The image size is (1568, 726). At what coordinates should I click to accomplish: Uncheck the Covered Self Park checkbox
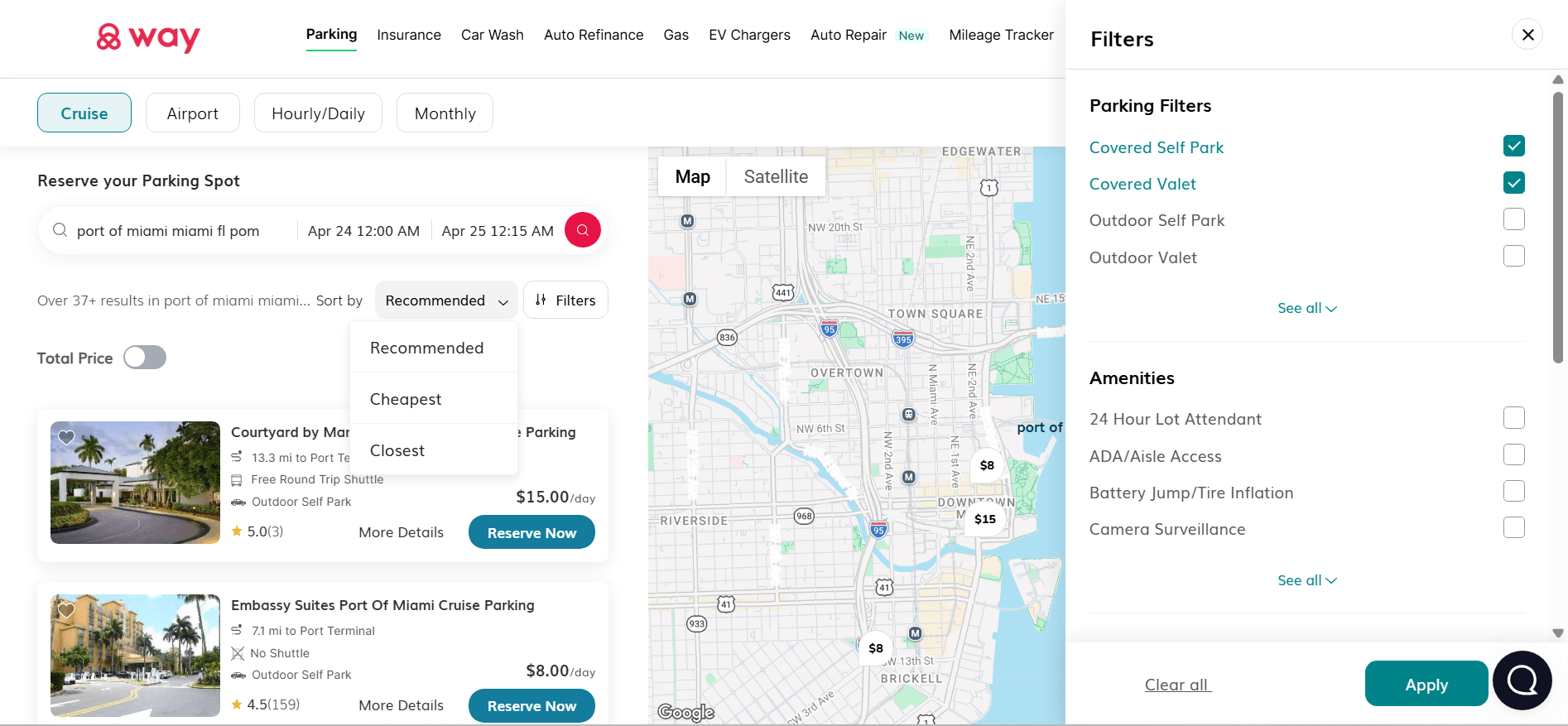coord(1513,147)
